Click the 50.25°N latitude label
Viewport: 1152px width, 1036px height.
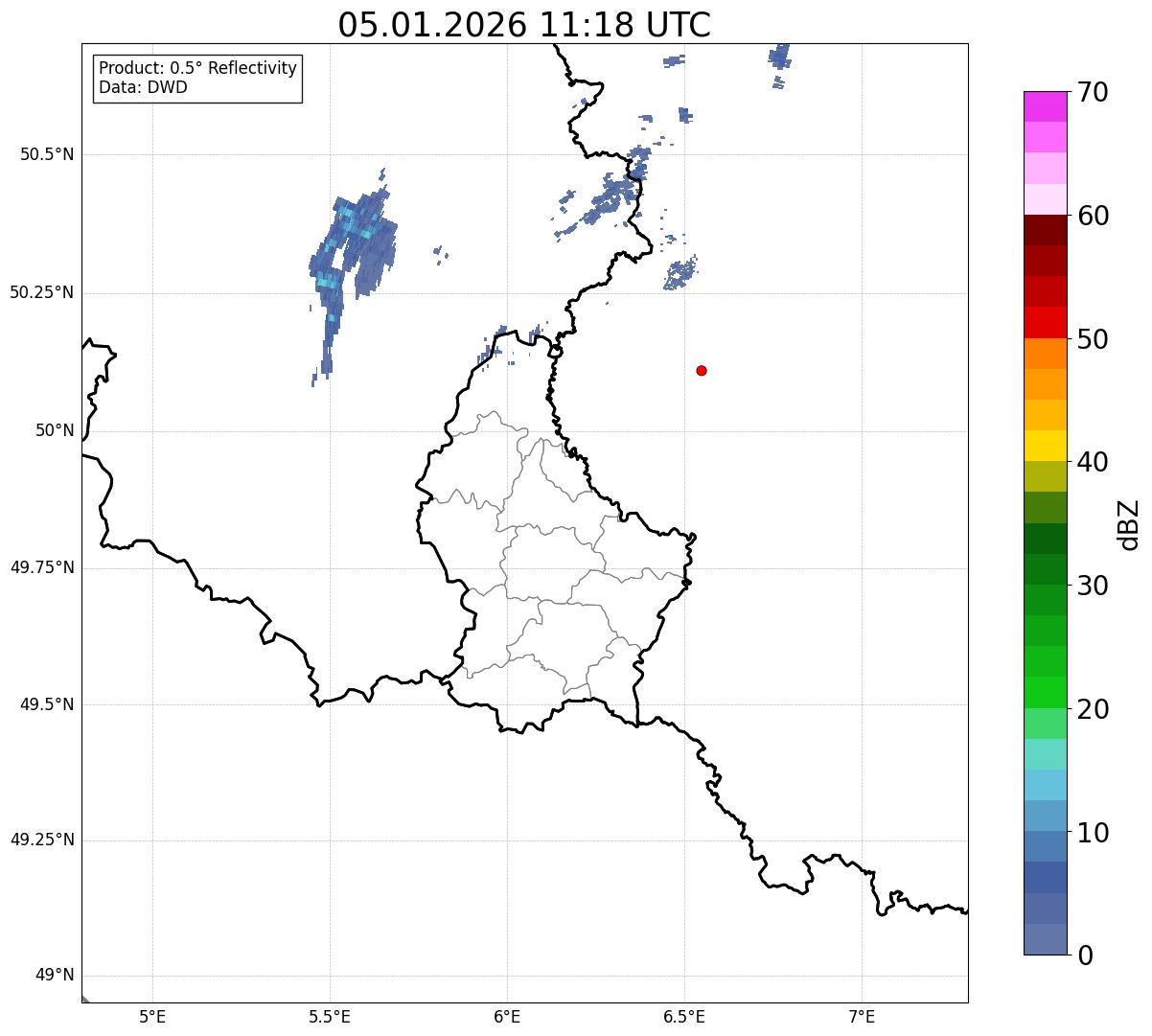point(42,292)
